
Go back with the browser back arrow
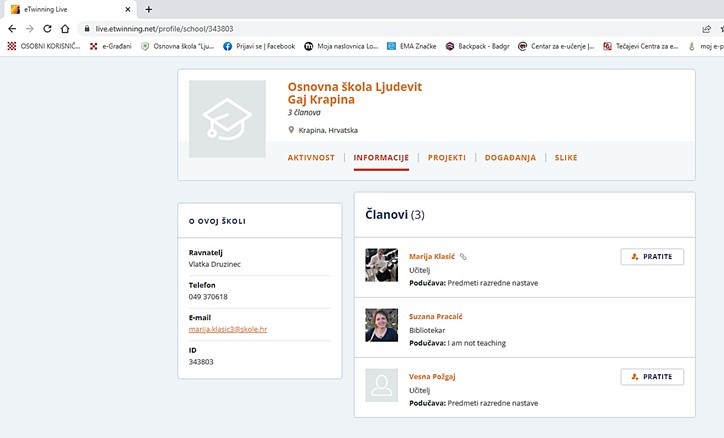pos(12,29)
